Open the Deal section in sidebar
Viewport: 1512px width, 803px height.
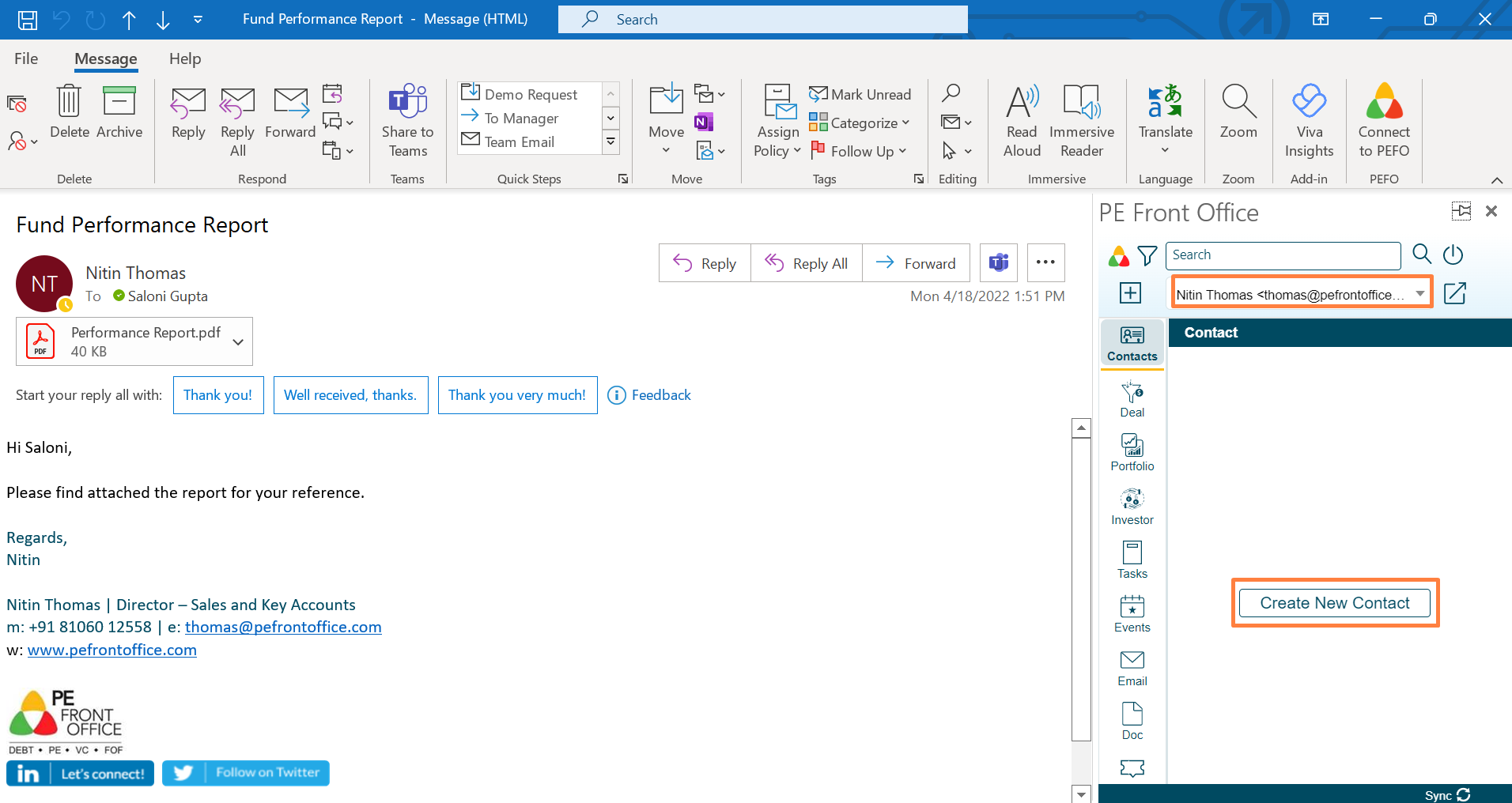coord(1132,399)
